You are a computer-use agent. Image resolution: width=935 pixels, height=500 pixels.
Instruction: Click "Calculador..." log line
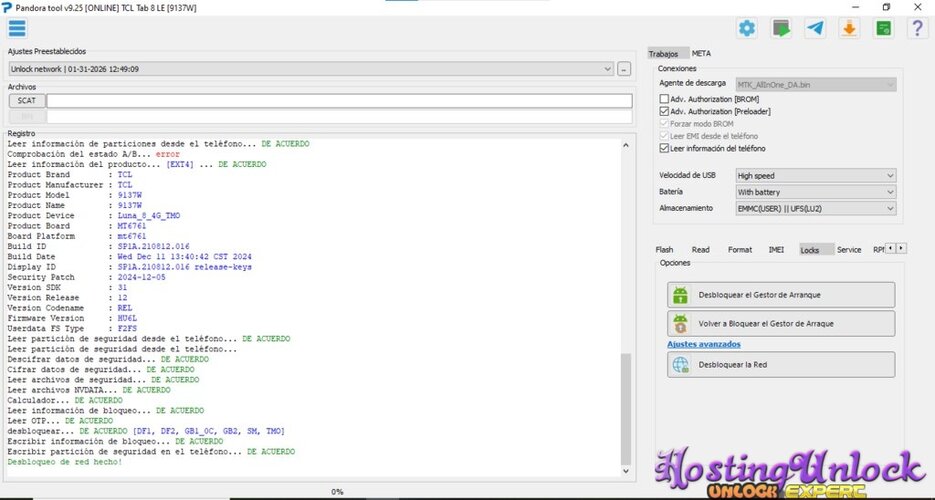coord(64,400)
